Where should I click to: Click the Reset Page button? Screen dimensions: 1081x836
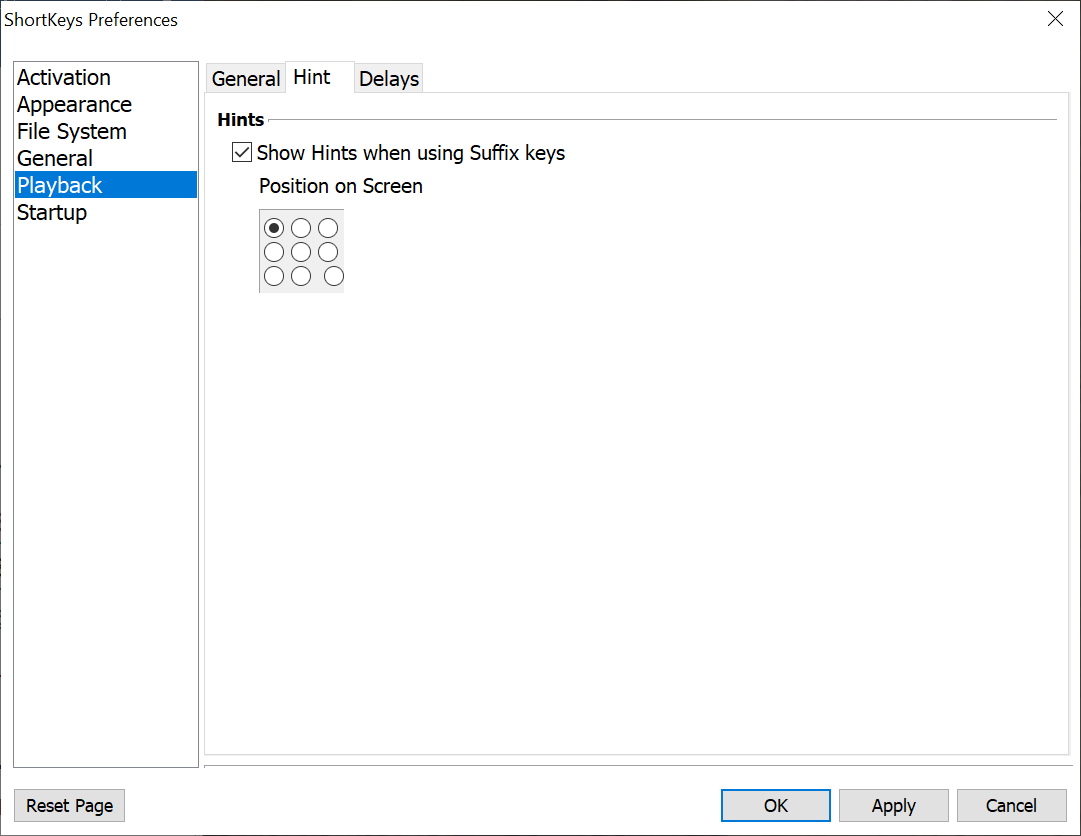click(x=70, y=806)
